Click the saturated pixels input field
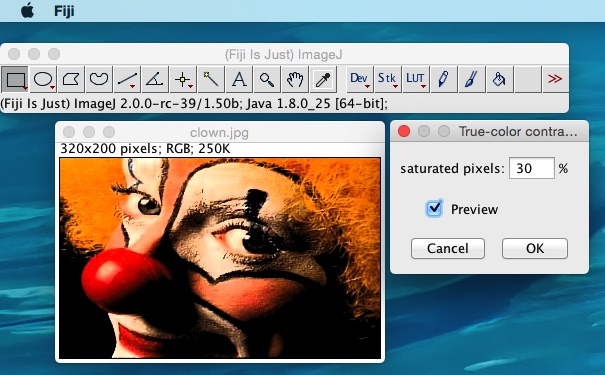The height and width of the screenshot is (375, 605). (532, 168)
